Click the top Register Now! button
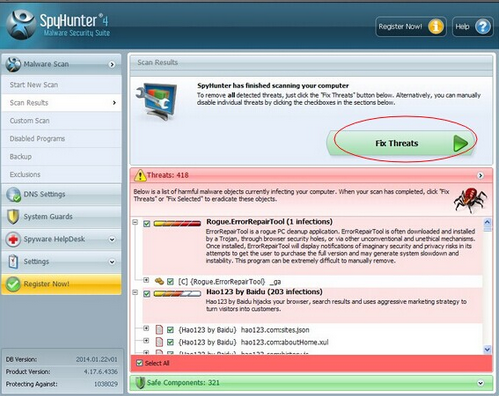500x396 pixels. 411,27
